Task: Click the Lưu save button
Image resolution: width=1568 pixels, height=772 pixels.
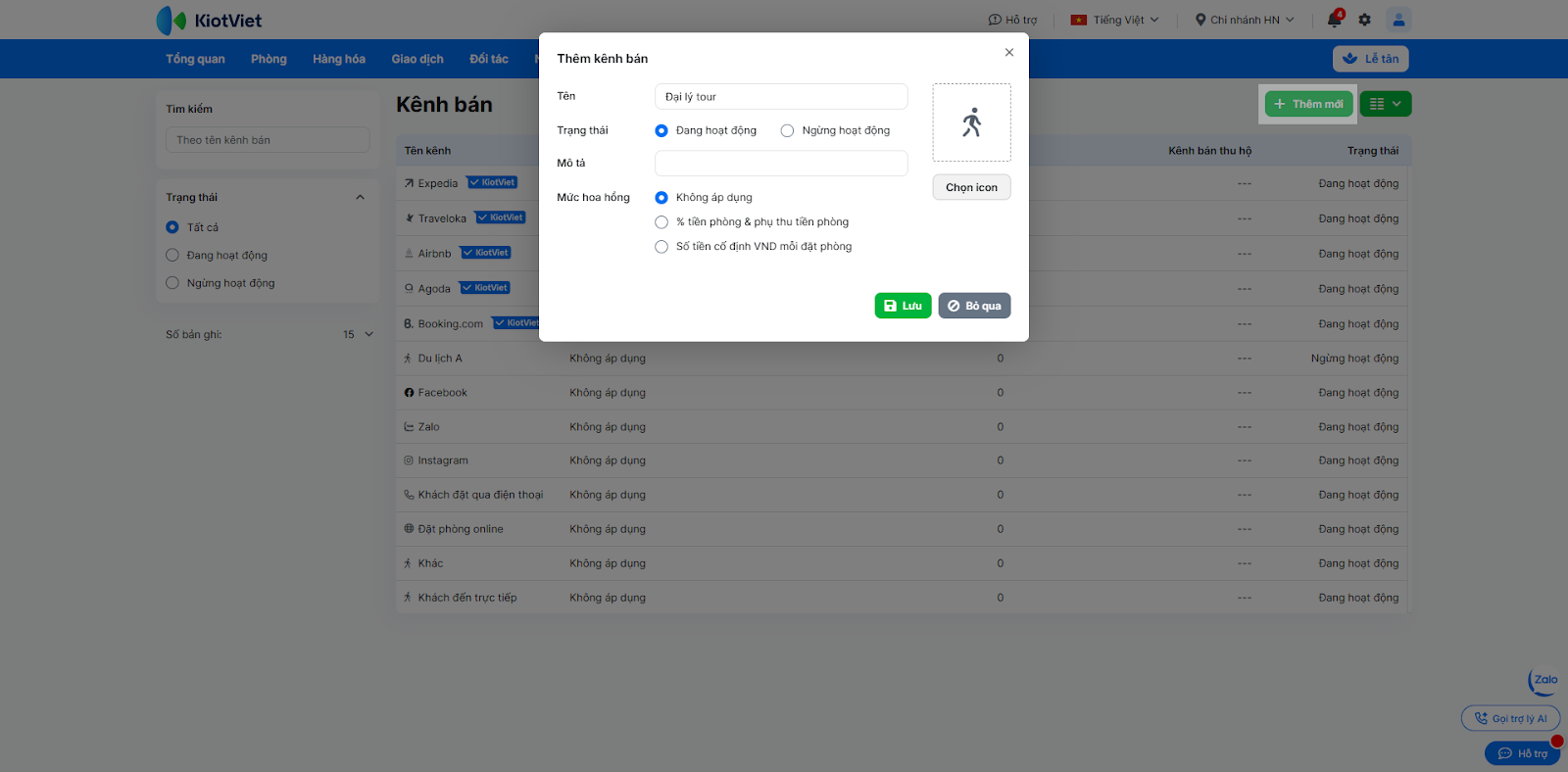Action: coord(903,306)
